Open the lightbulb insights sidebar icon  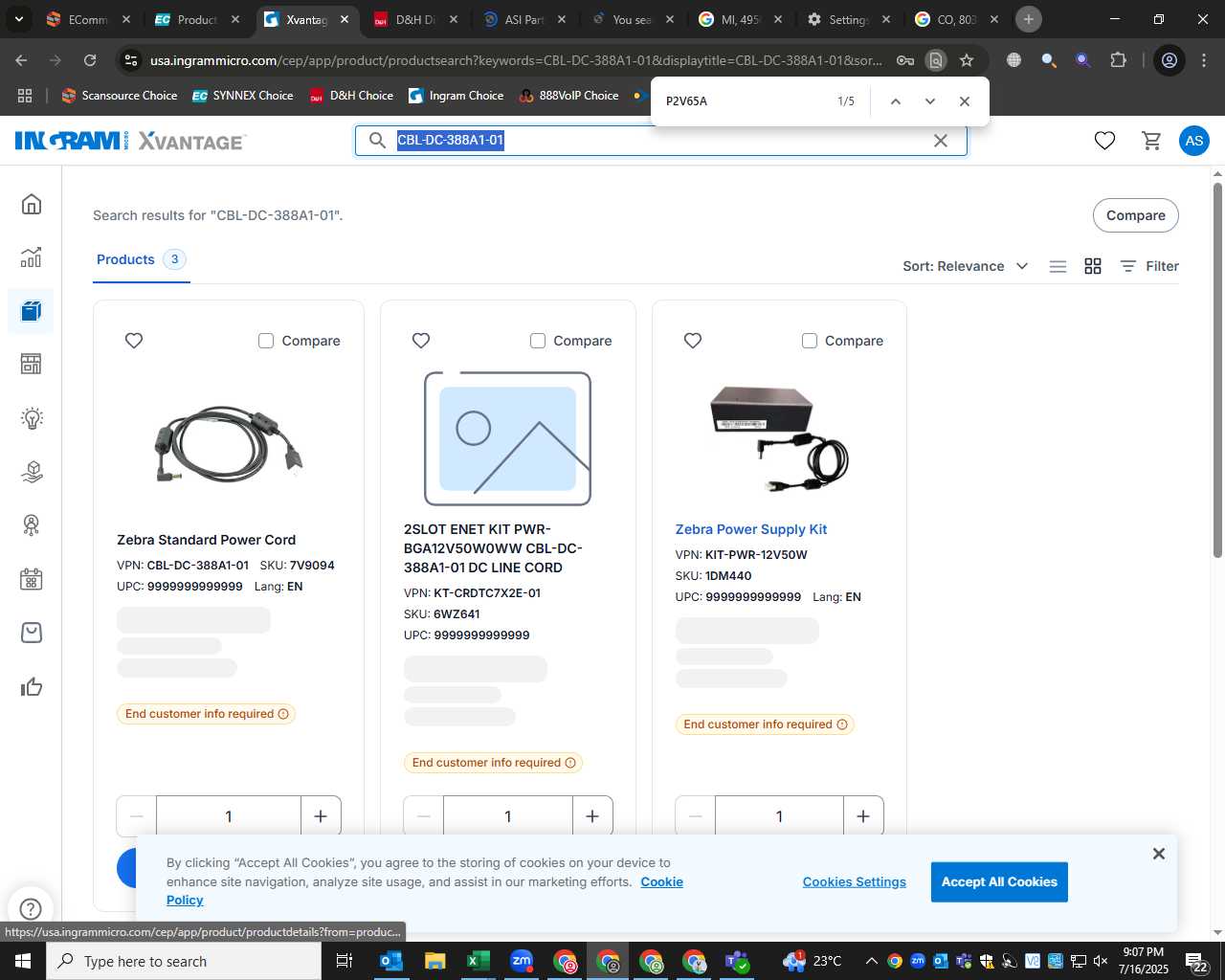32,418
